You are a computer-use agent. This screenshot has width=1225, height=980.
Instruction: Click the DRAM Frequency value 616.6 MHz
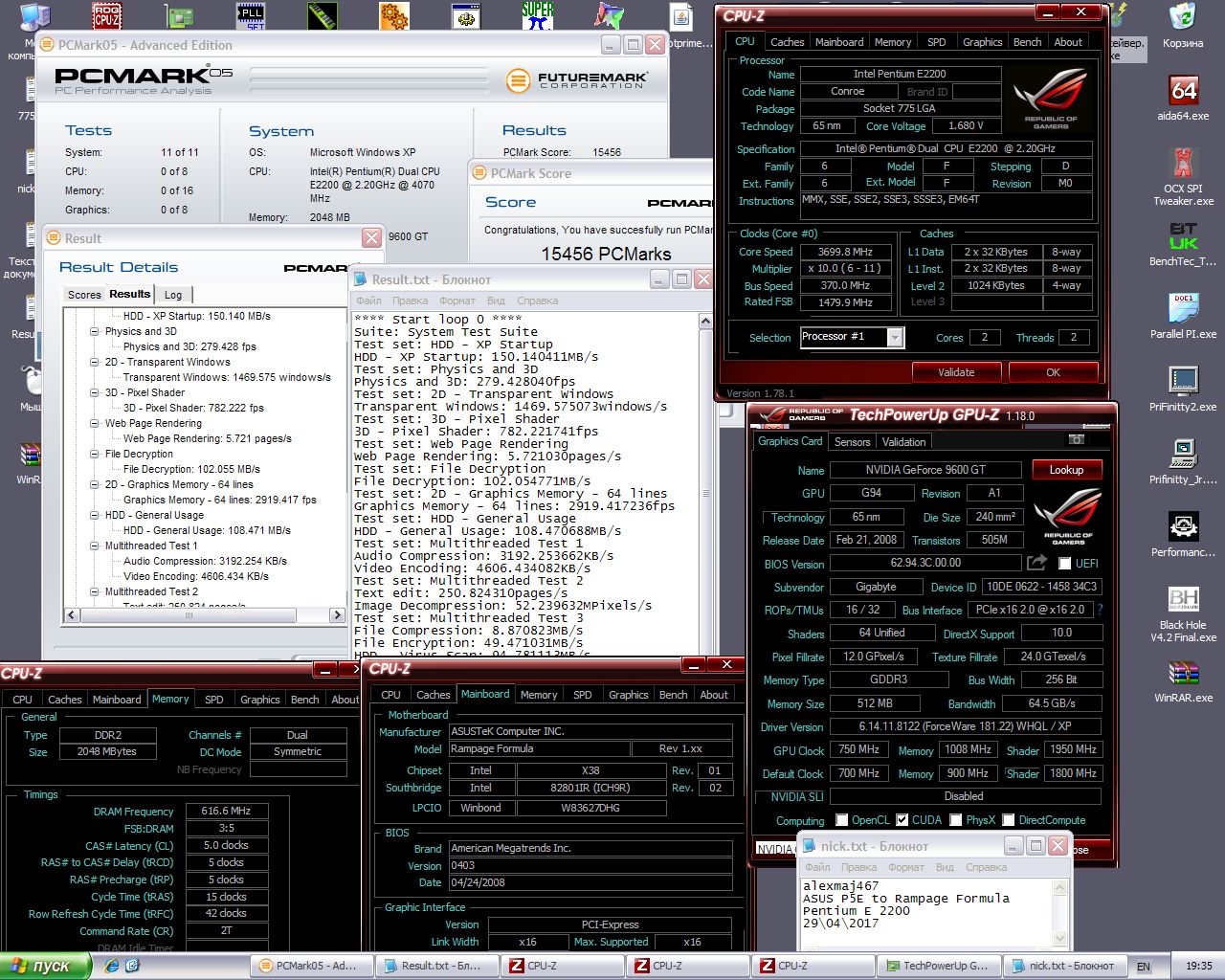[226, 811]
